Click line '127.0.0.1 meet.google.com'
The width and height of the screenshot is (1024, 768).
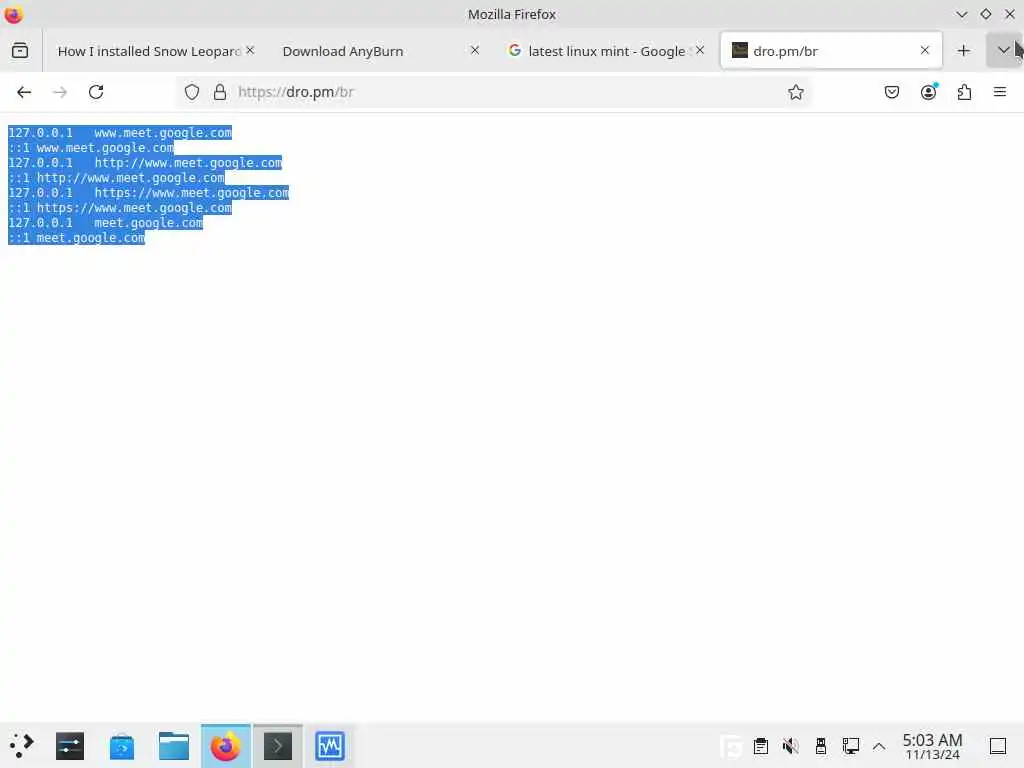(106, 223)
